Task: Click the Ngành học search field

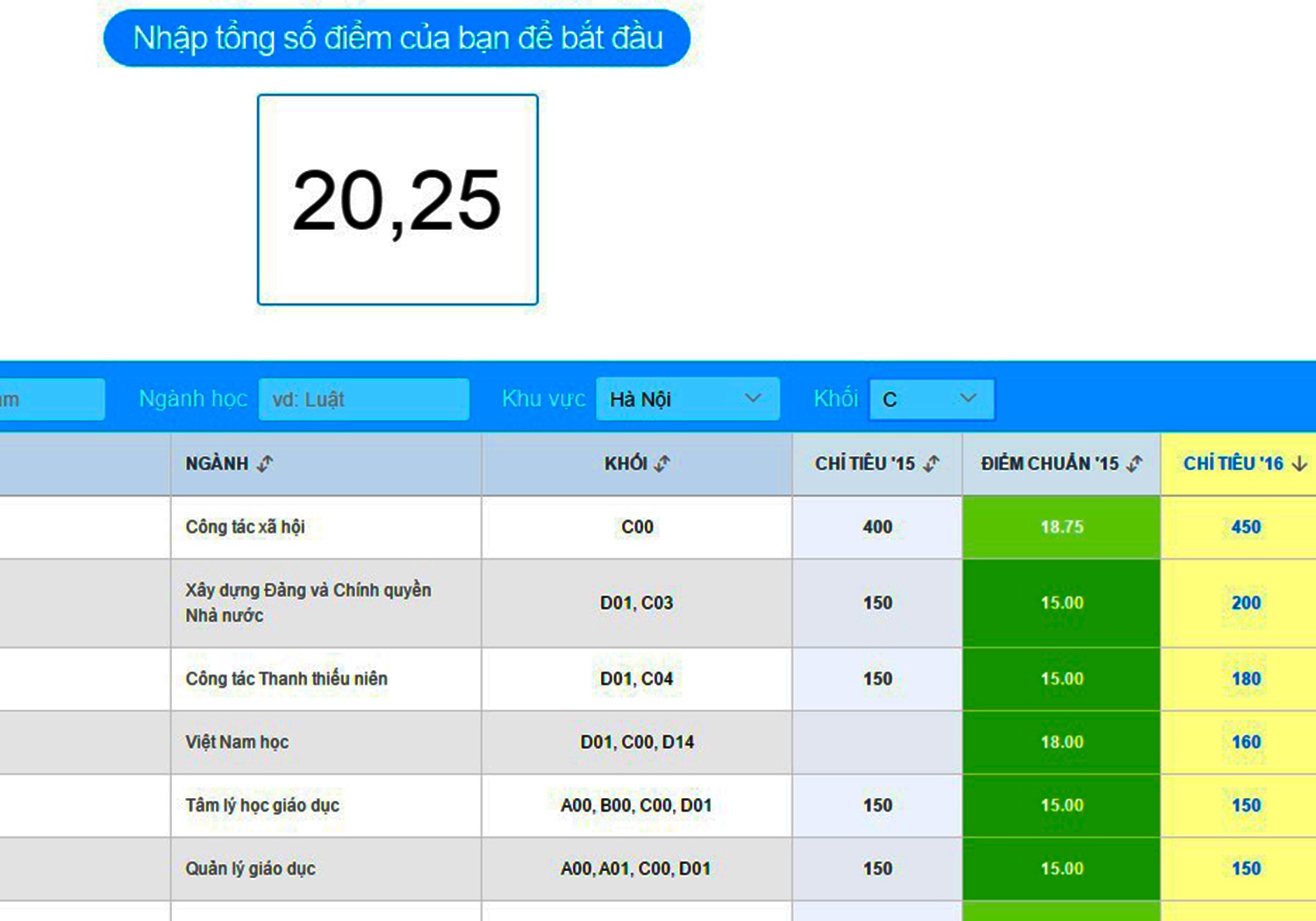Action: 364,398
